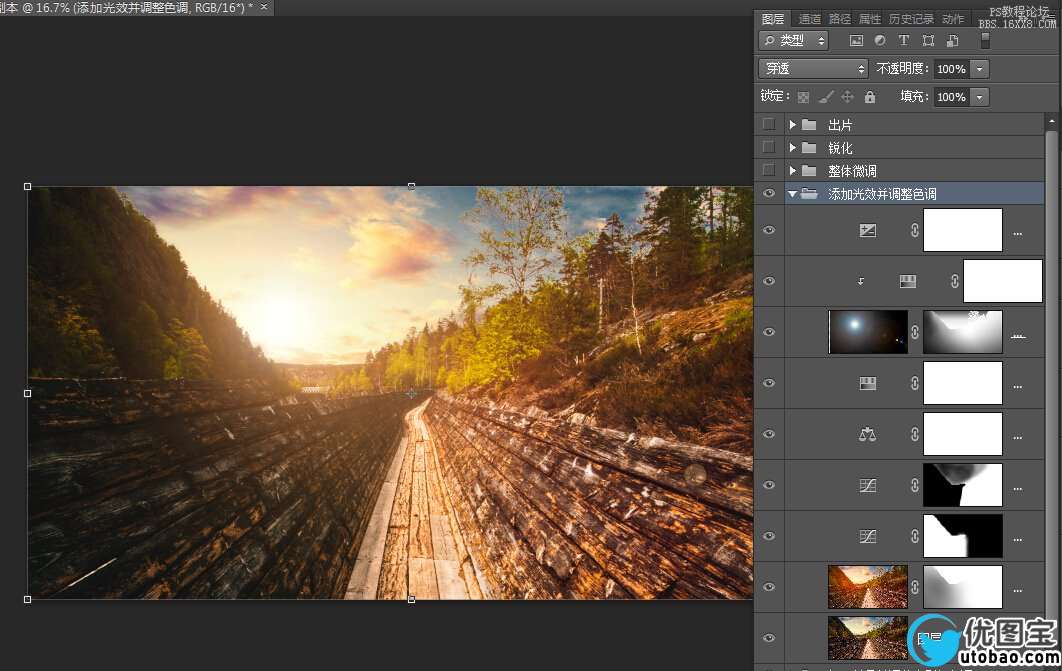Hide the warm-toned photo layer eye
The image size is (1062, 671).
[769, 587]
